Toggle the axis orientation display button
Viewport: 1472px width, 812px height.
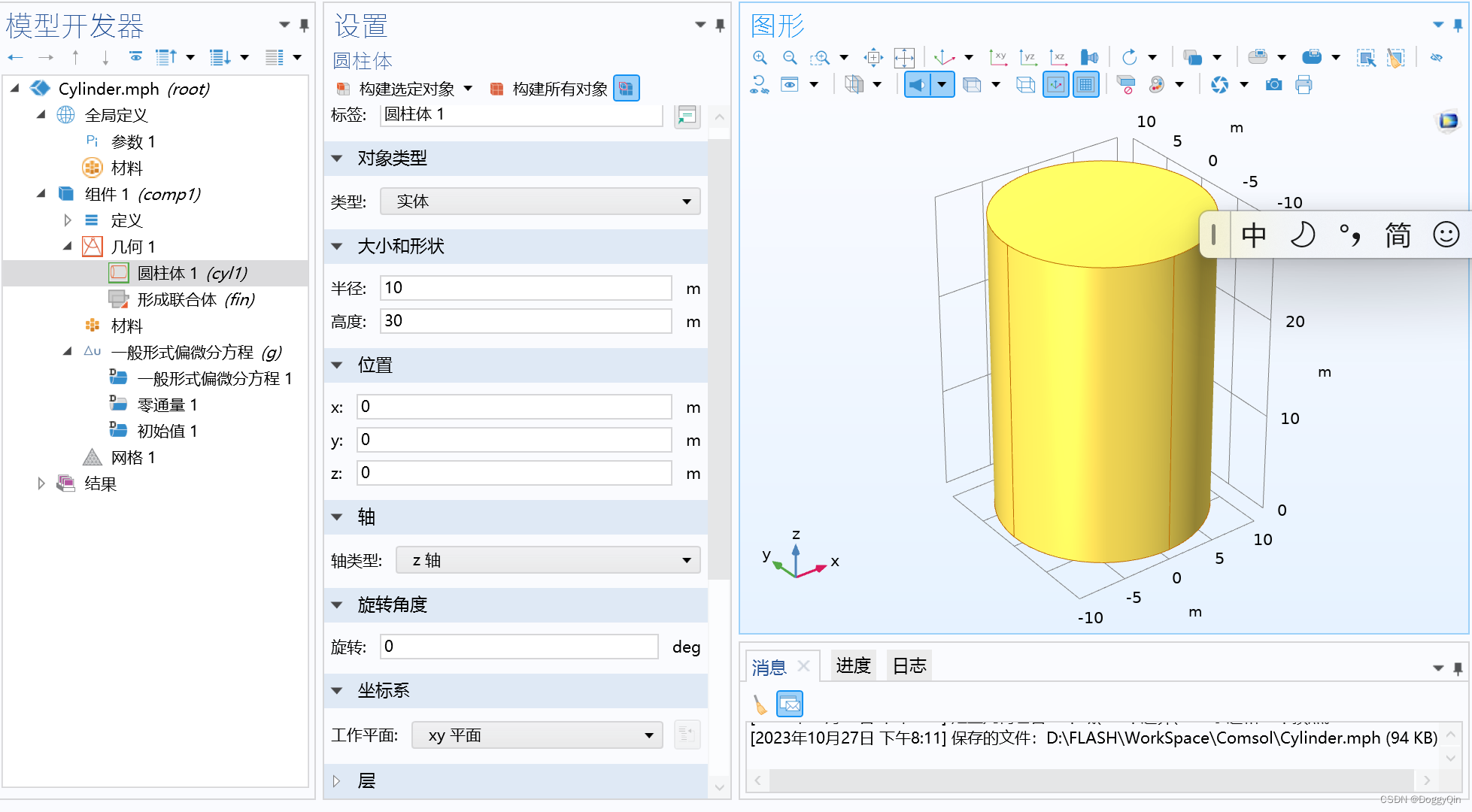point(1056,85)
